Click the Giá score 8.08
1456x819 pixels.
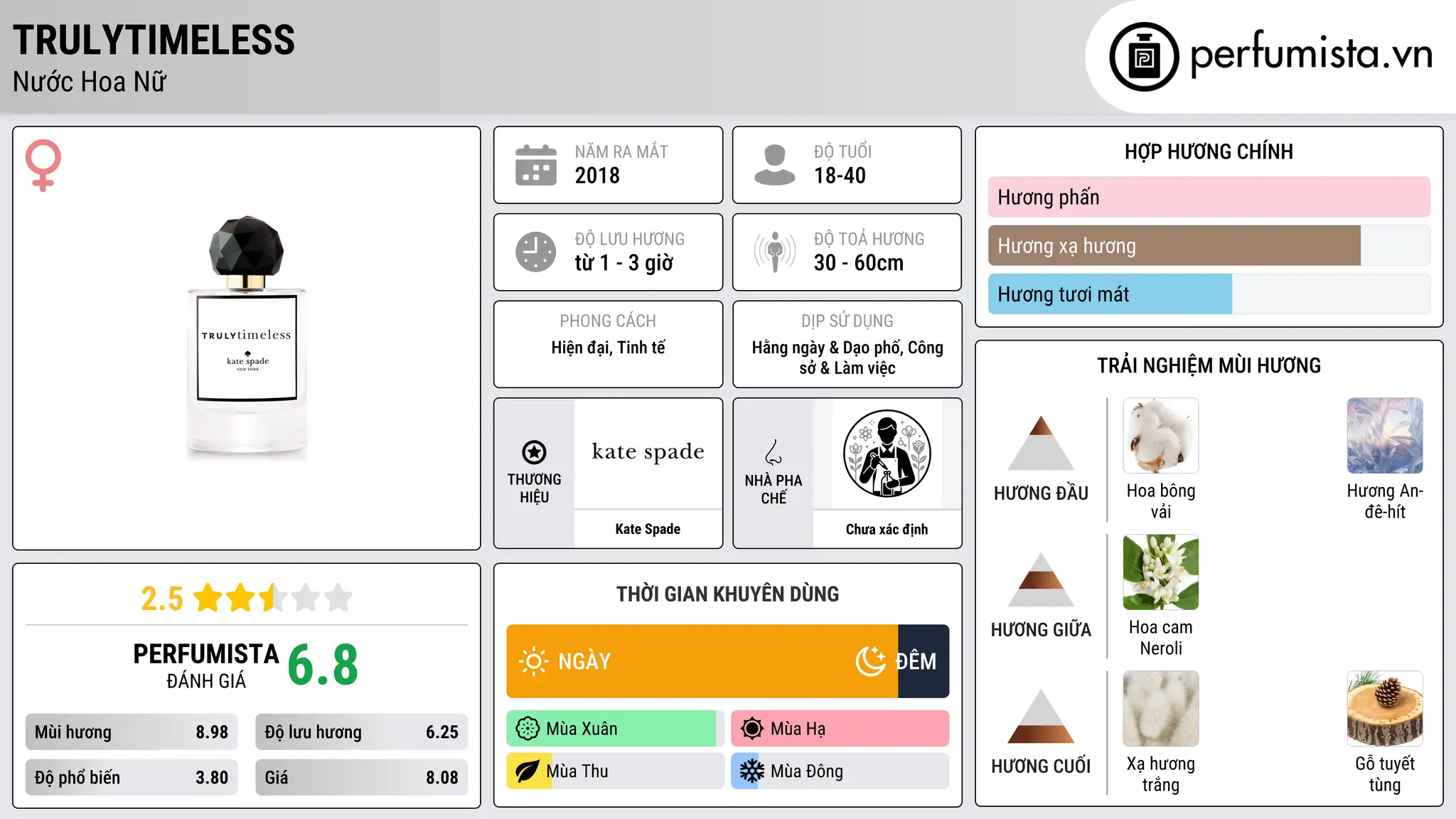click(442, 778)
